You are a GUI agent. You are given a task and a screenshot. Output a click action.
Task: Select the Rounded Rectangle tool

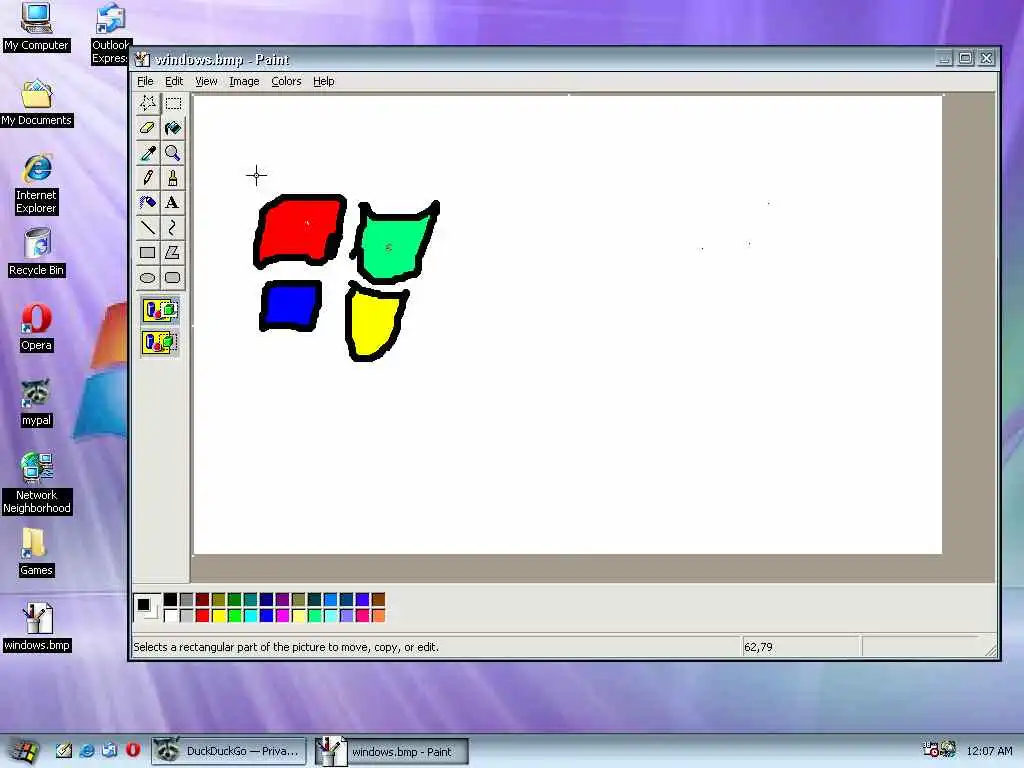point(173,278)
